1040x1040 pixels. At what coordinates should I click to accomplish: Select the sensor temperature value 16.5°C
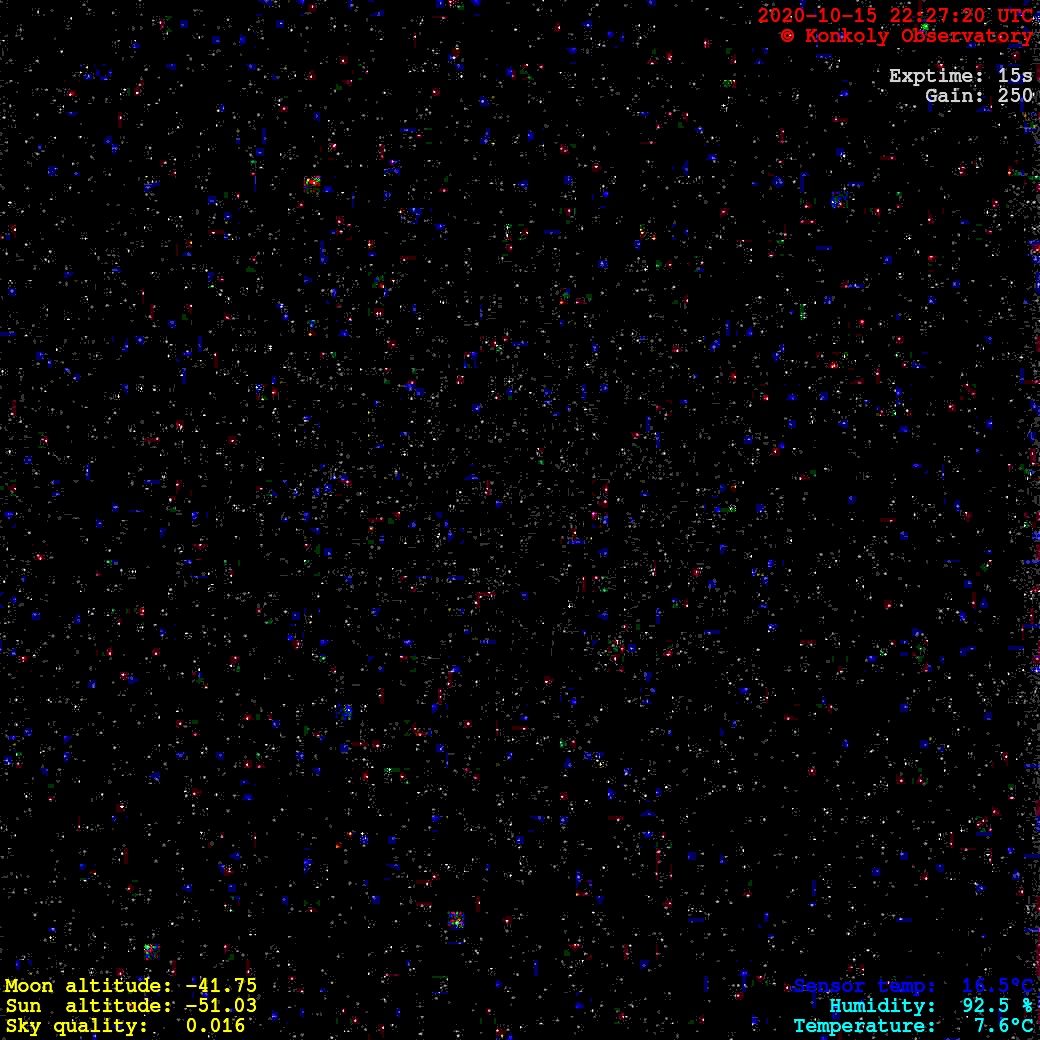[x=997, y=986]
